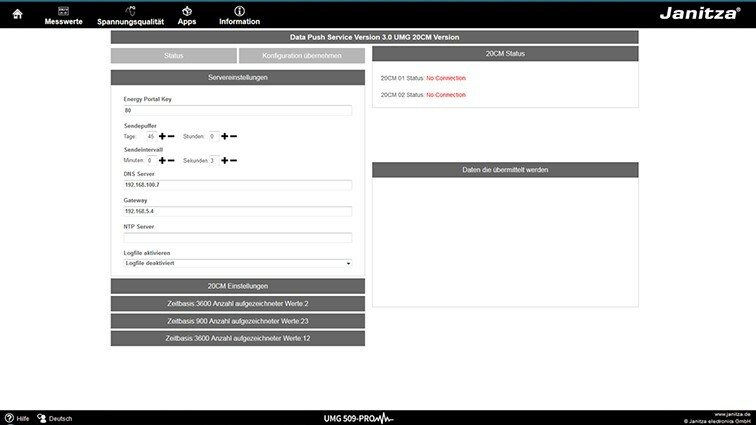Open the Information page

click(239, 15)
